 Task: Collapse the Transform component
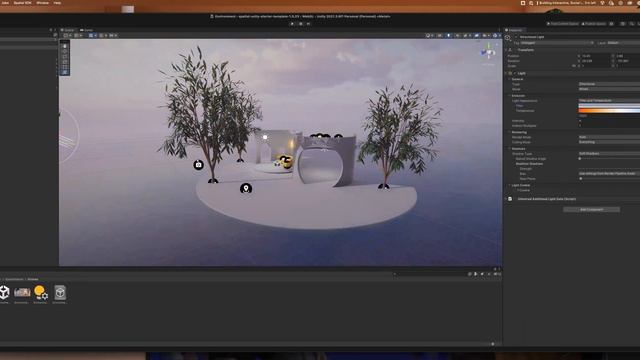click(x=506, y=50)
